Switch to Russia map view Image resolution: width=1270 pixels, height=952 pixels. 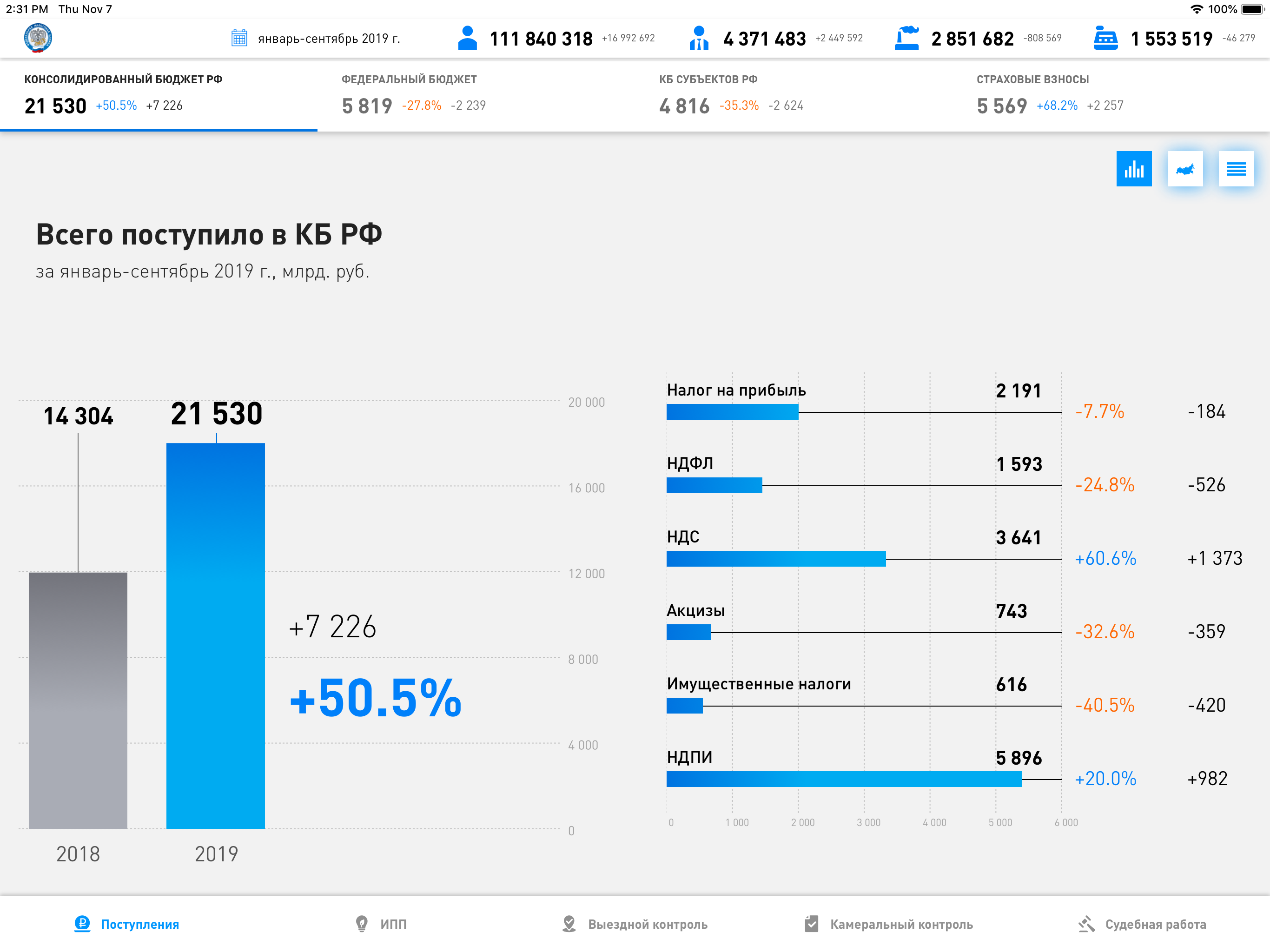pyautogui.click(x=1184, y=169)
